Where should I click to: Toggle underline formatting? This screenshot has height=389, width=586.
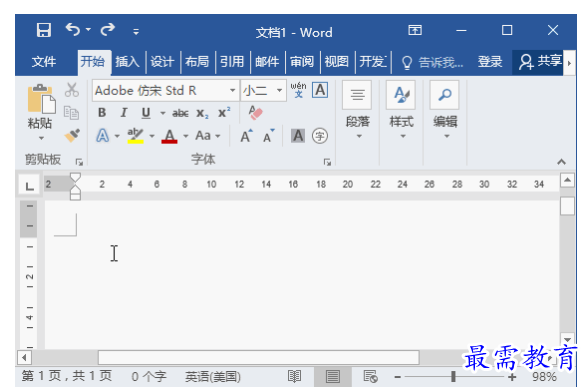(146, 113)
